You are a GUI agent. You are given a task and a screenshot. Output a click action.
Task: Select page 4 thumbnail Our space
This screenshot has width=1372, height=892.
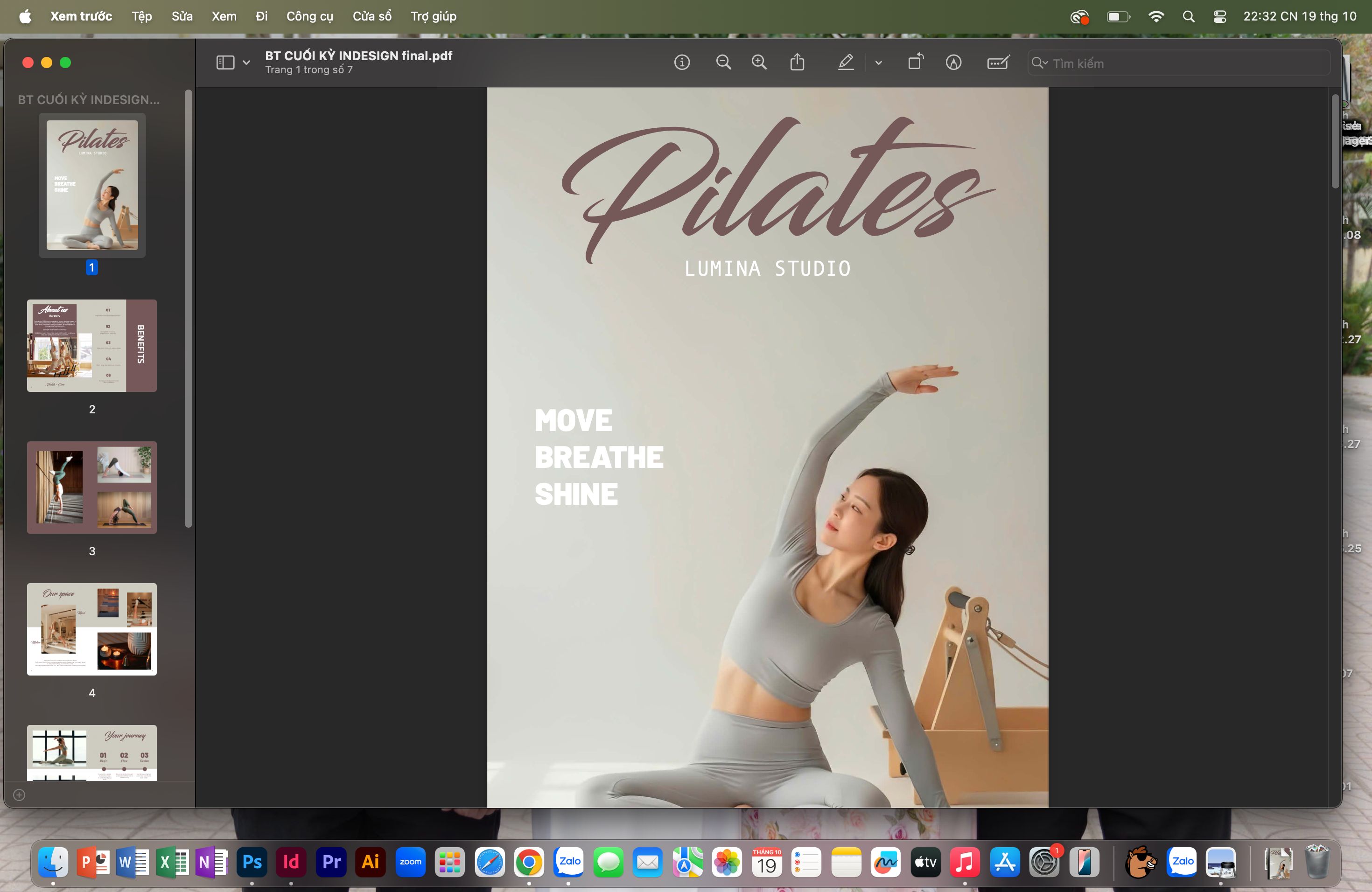pyautogui.click(x=91, y=629)
